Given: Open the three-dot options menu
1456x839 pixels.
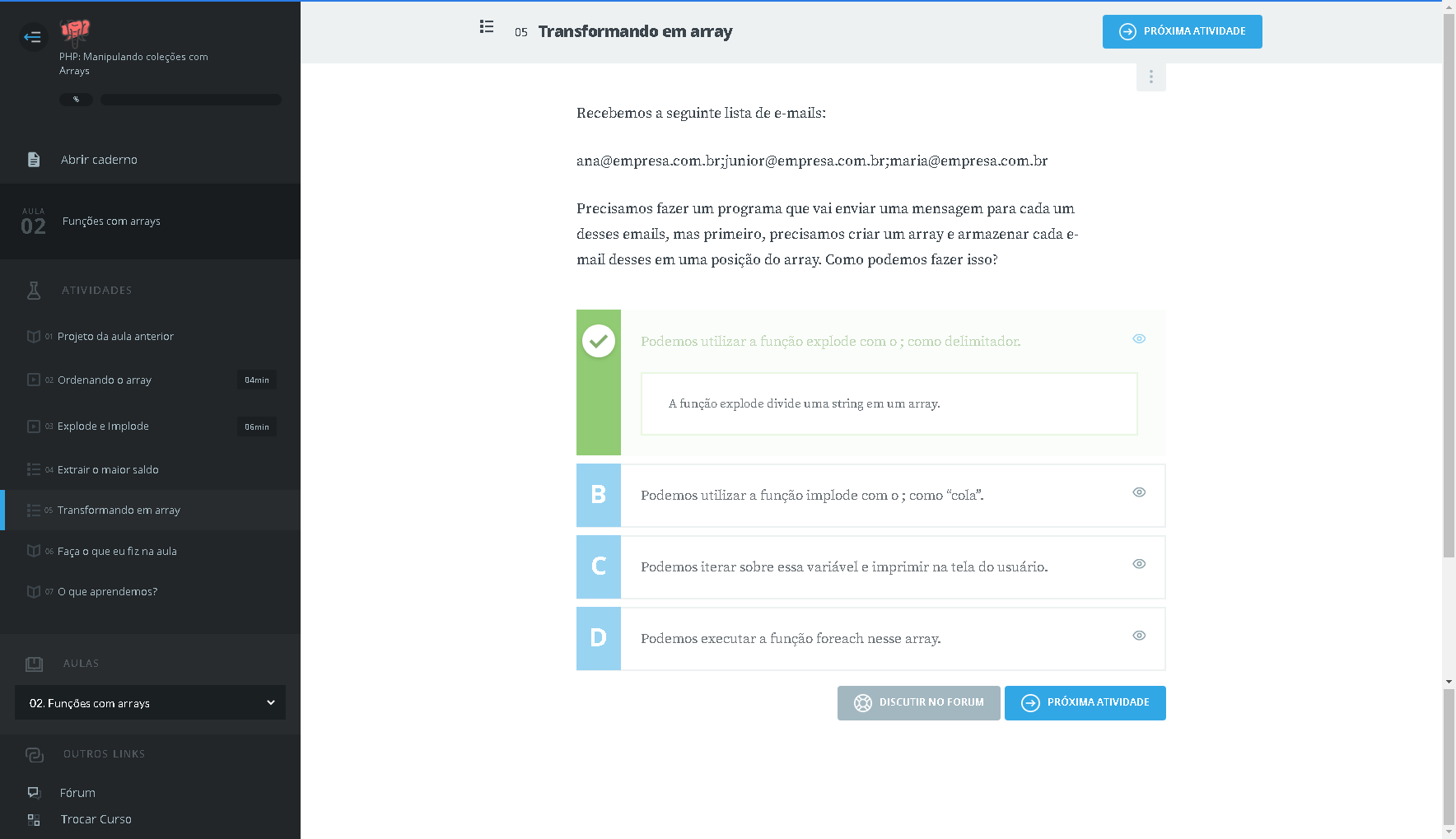Looking at the screenshot, I should [x=1150, y=77].
